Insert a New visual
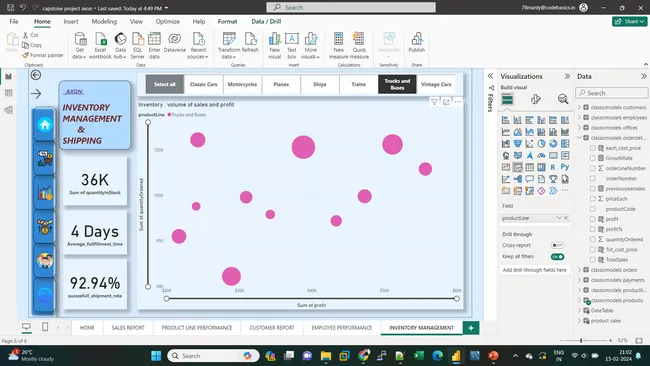The height and width of the screenshot is (366, 650). [274, 46]
